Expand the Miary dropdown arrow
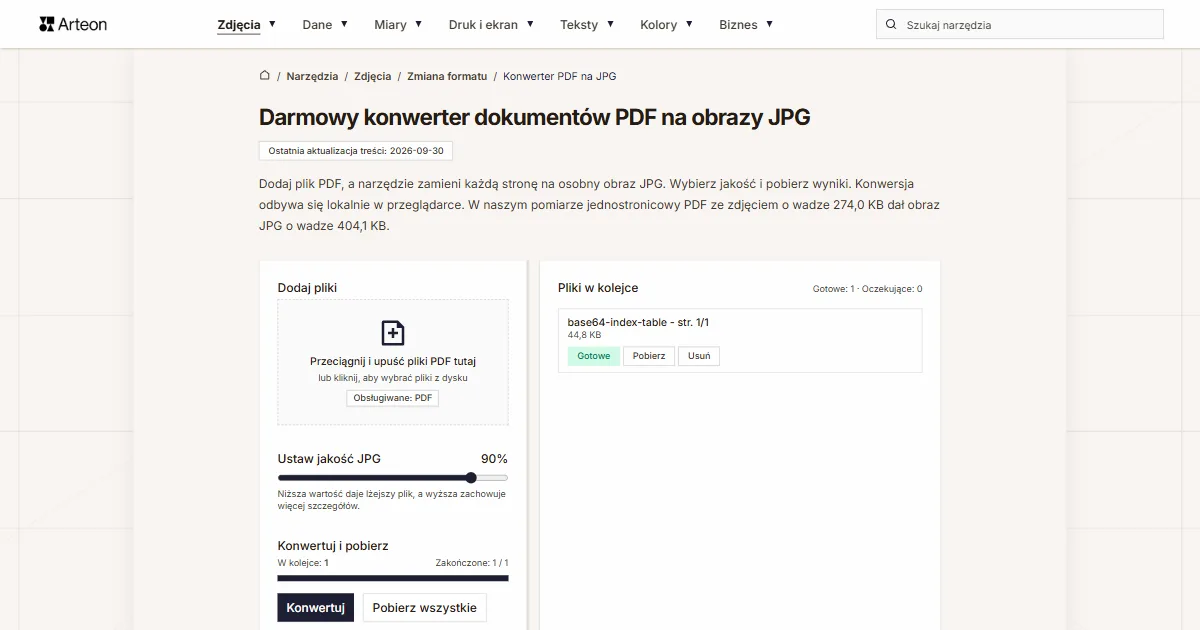 [418, 24]
